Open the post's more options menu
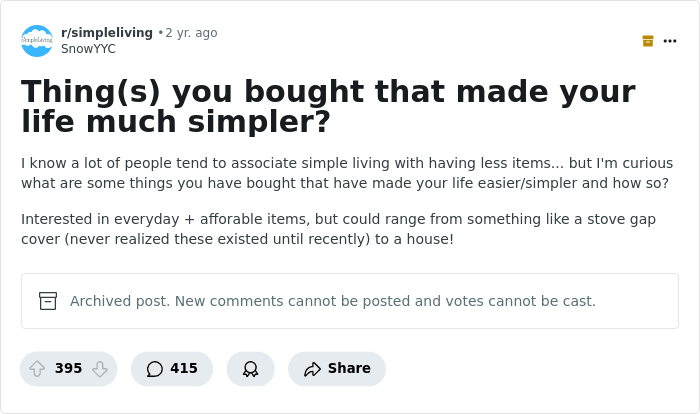Image resolution: width=700 pixels, height=414 pixels. tap(670, 41)
